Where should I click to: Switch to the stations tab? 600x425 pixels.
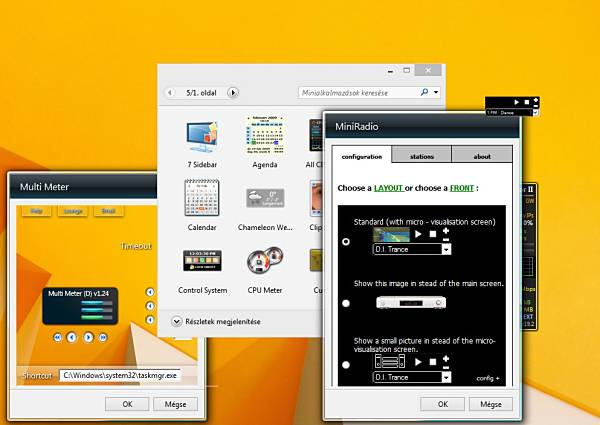click(422, 155)
